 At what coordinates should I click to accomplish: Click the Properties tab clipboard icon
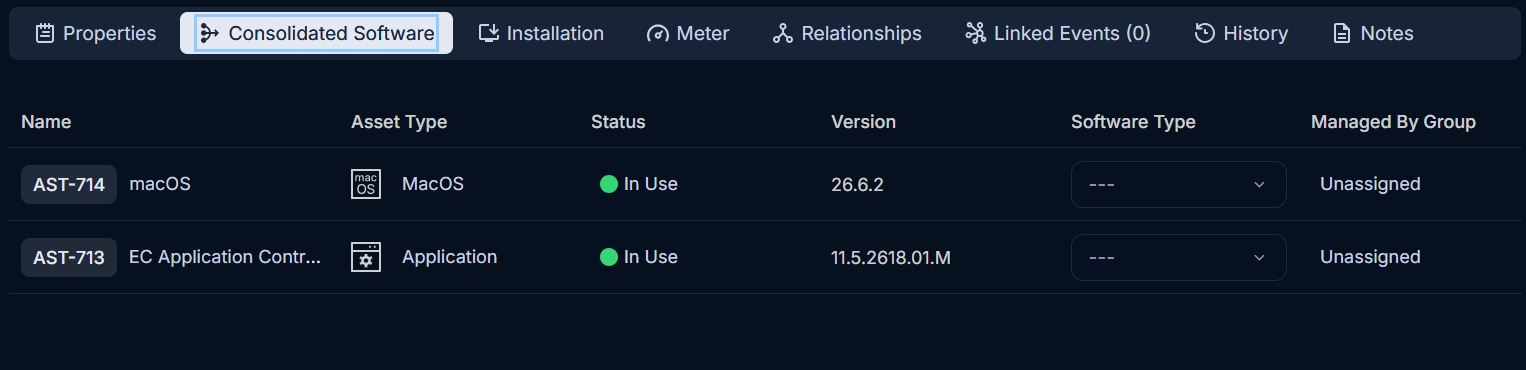click(x=44, y=33)
